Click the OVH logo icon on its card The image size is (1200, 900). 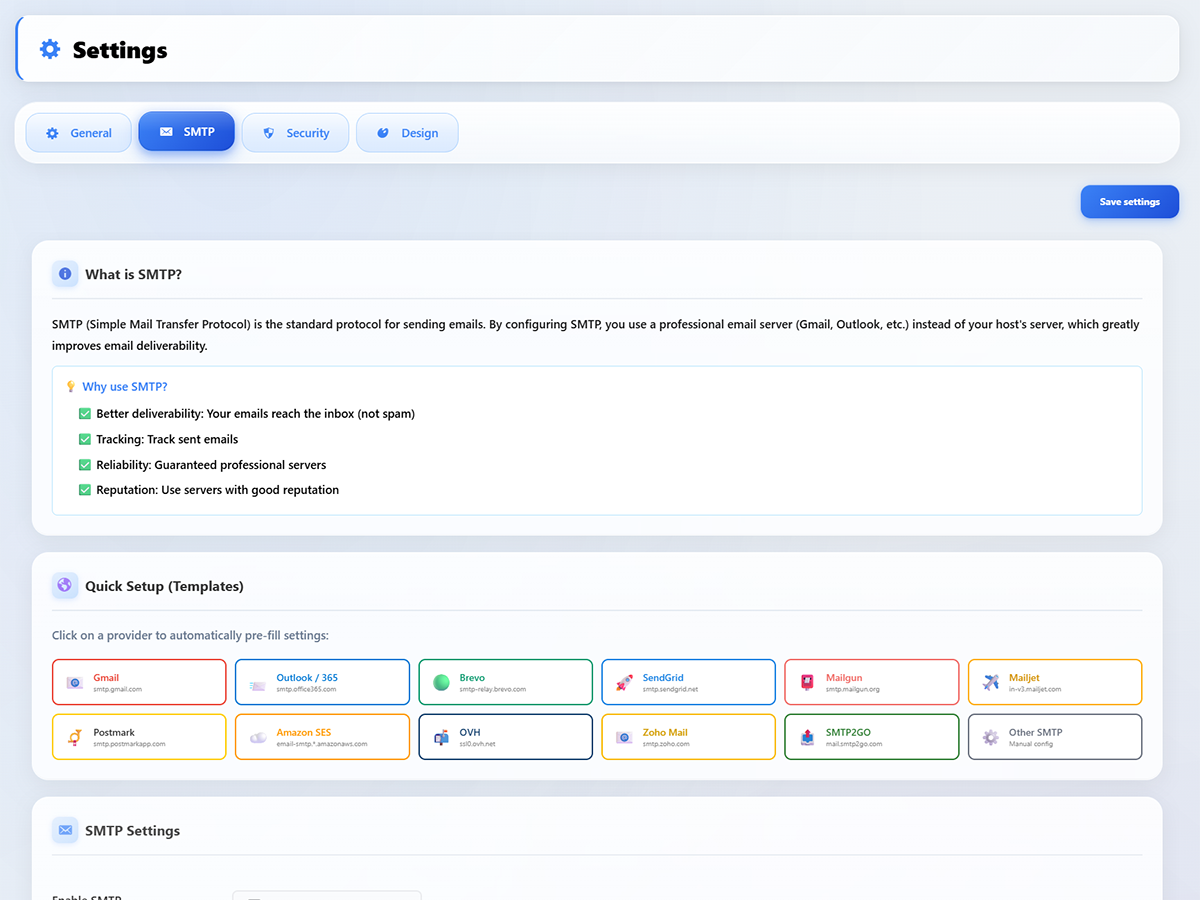[x=440, y=735]
